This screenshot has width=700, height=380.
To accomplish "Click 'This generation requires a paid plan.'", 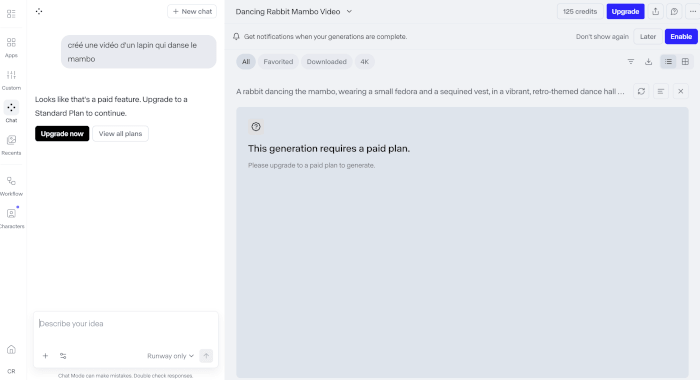I will [329, 149].
